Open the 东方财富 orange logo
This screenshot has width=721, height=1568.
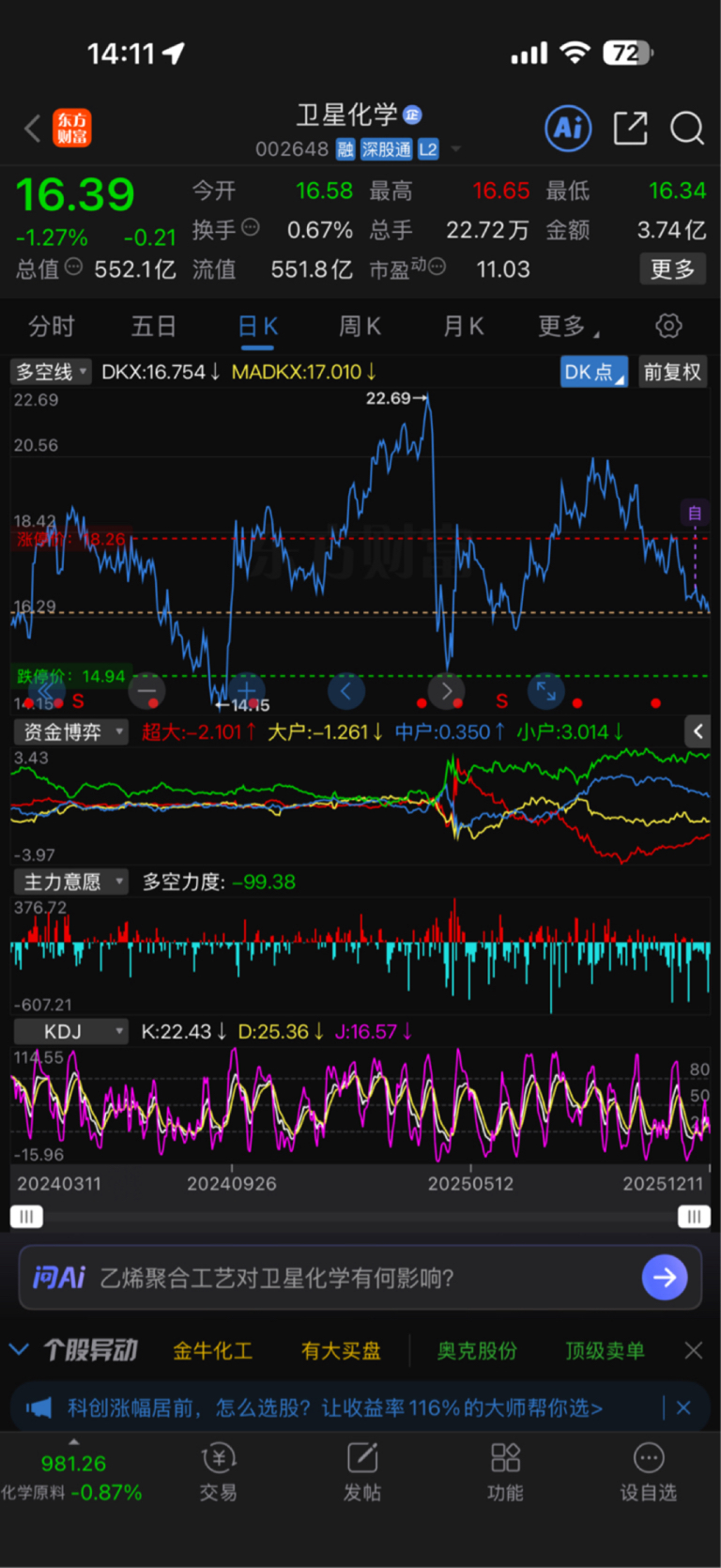(72, 128)
